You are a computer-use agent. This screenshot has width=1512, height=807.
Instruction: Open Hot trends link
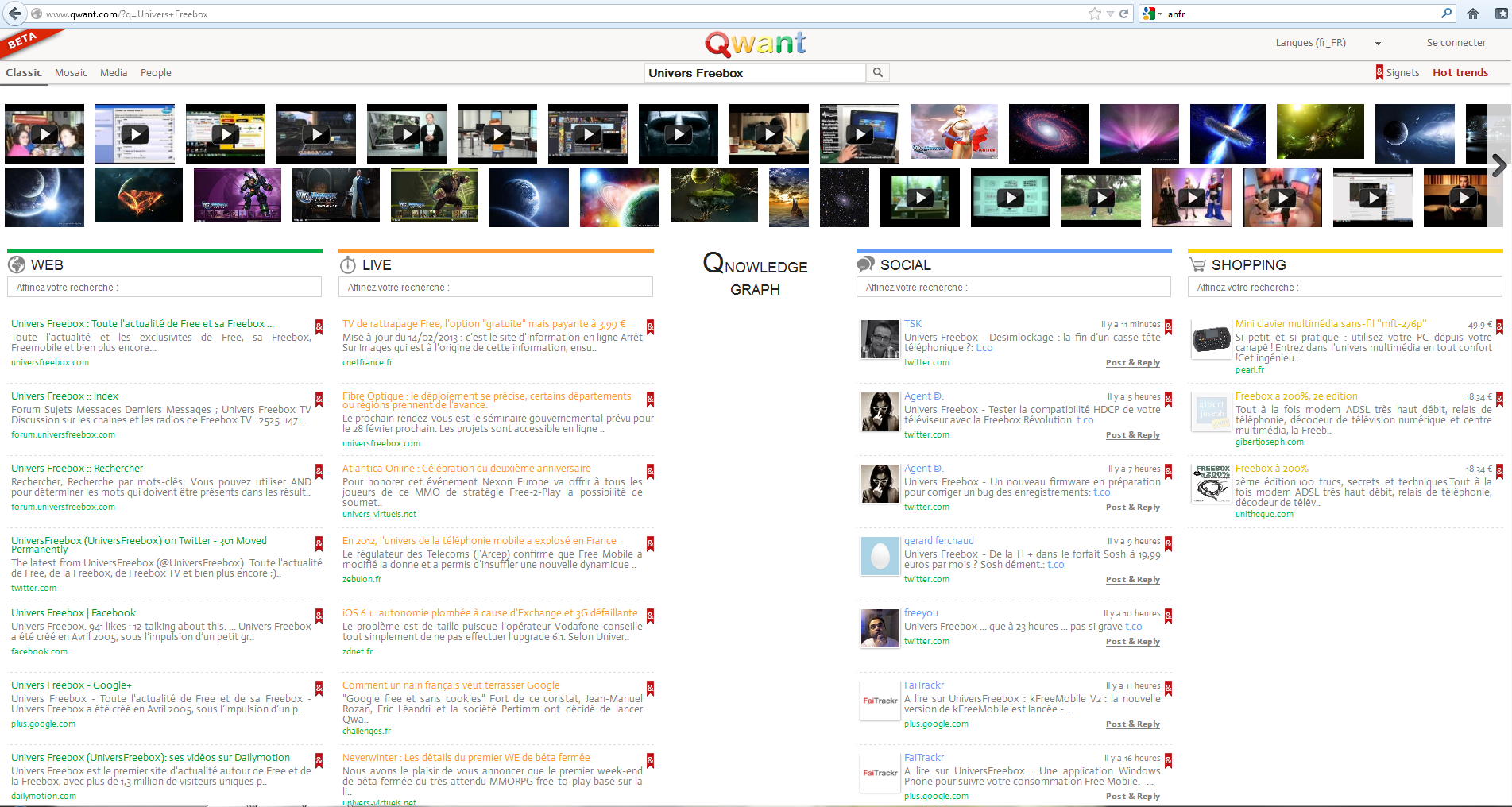(x=1460, y=73)
